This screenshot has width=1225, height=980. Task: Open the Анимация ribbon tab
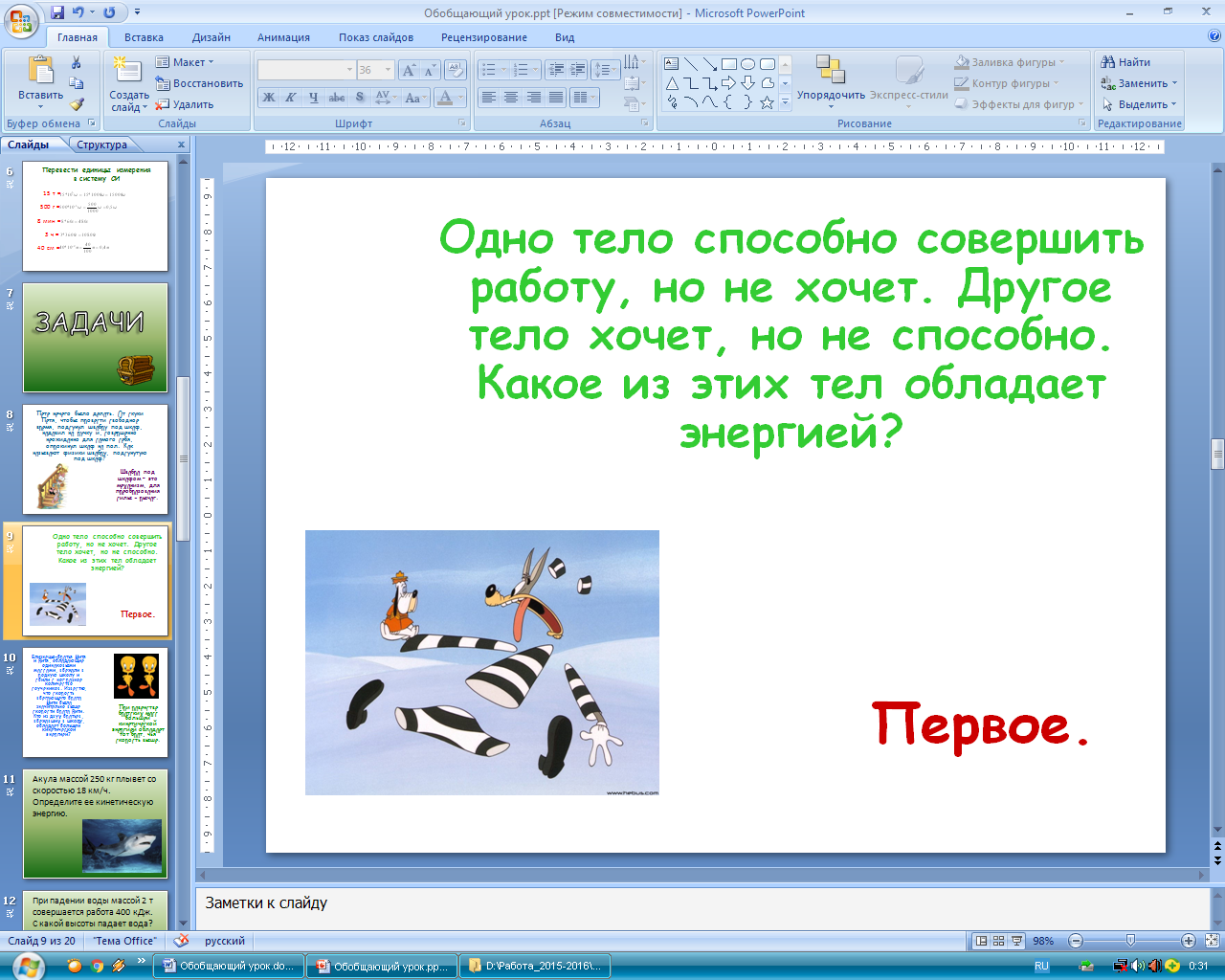(x=283, y=37)
